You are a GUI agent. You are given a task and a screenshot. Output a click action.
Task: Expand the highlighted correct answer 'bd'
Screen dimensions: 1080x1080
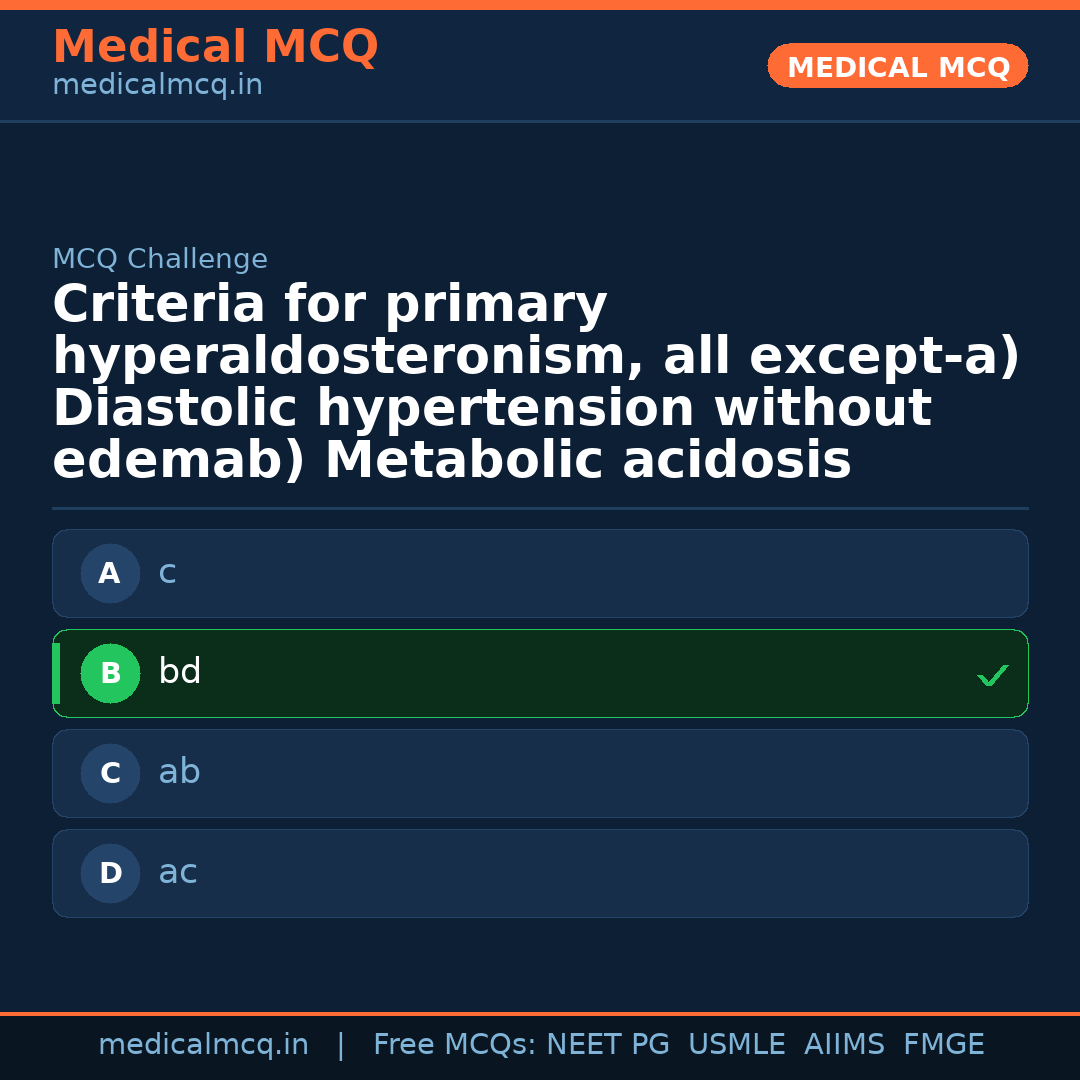click(540, 673)
